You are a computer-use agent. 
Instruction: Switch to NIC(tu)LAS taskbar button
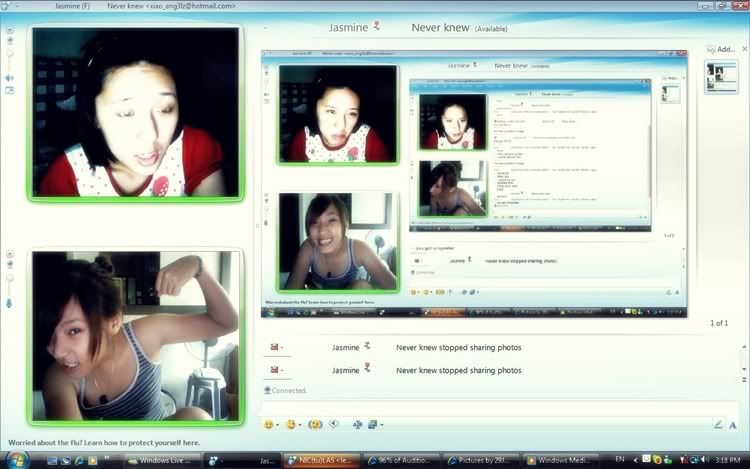321,460
